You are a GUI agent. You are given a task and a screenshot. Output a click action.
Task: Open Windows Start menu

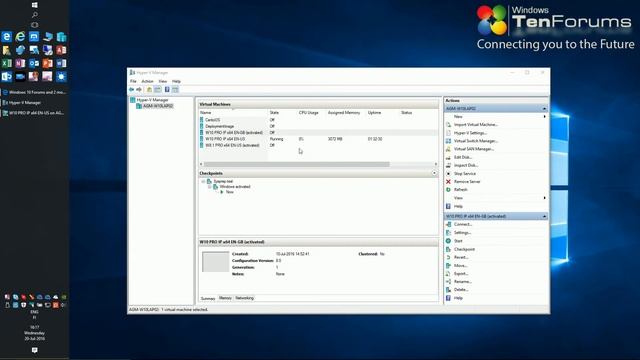(35, 5)
